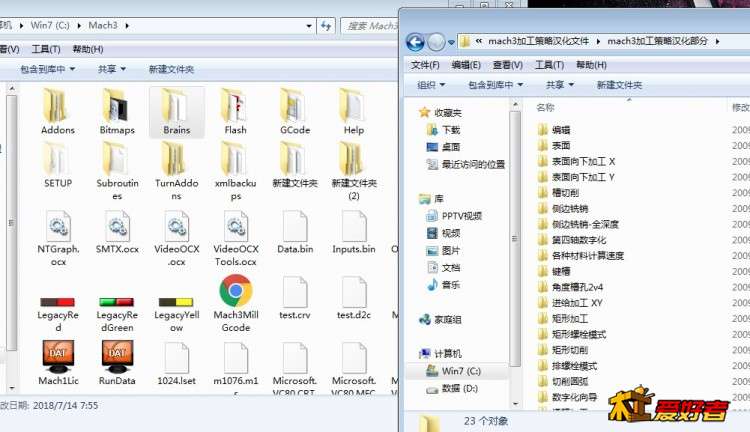Select the VideoOCX.ocx file

[x=176, y=238]
